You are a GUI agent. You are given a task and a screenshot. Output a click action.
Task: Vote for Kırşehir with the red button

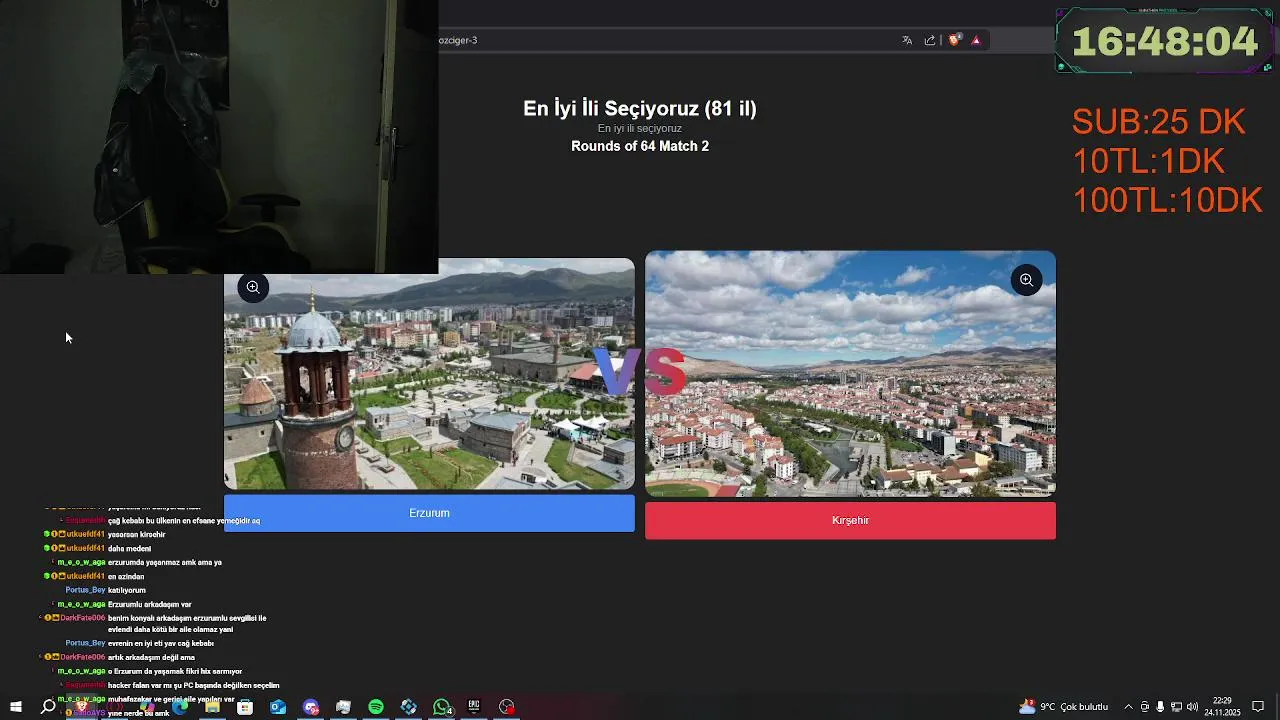(x=850, y=520)
